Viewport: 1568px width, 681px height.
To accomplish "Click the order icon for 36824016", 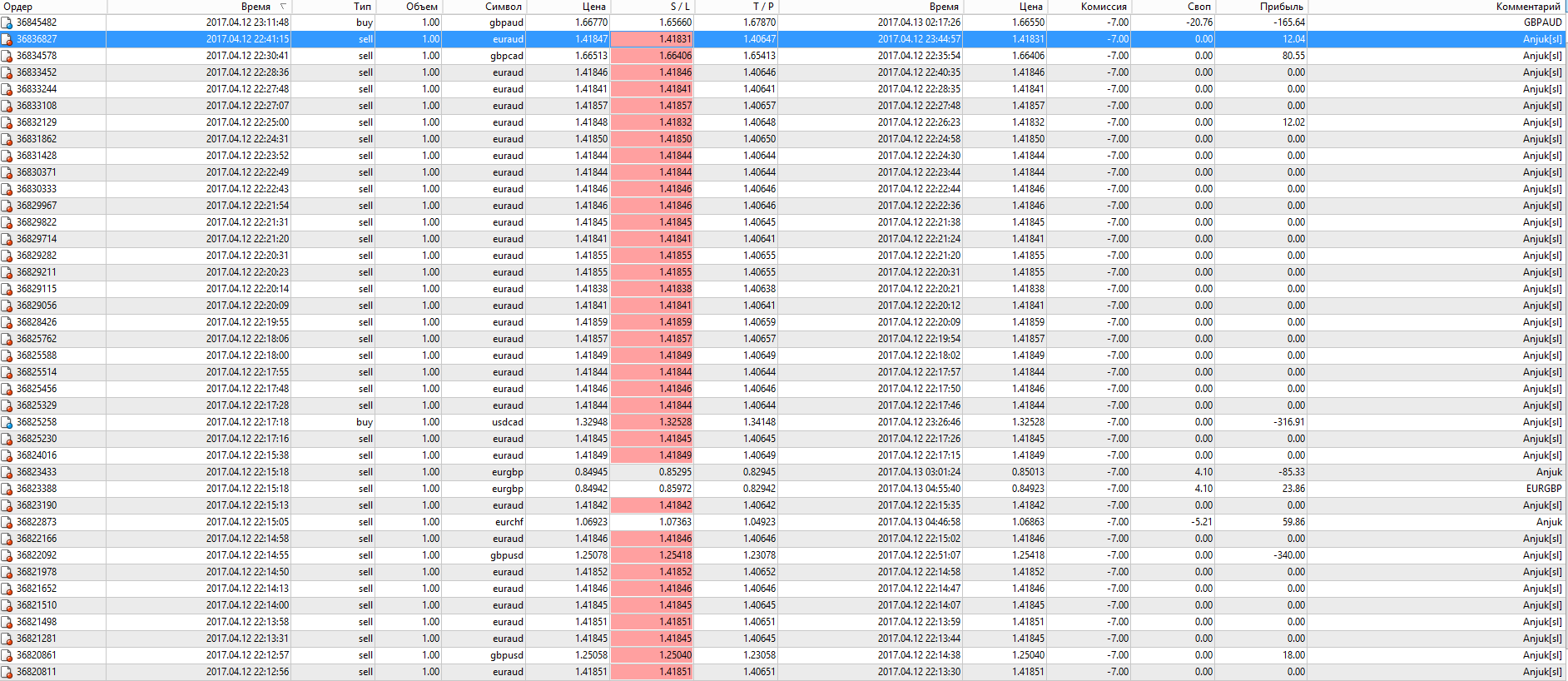I will 7,455.
